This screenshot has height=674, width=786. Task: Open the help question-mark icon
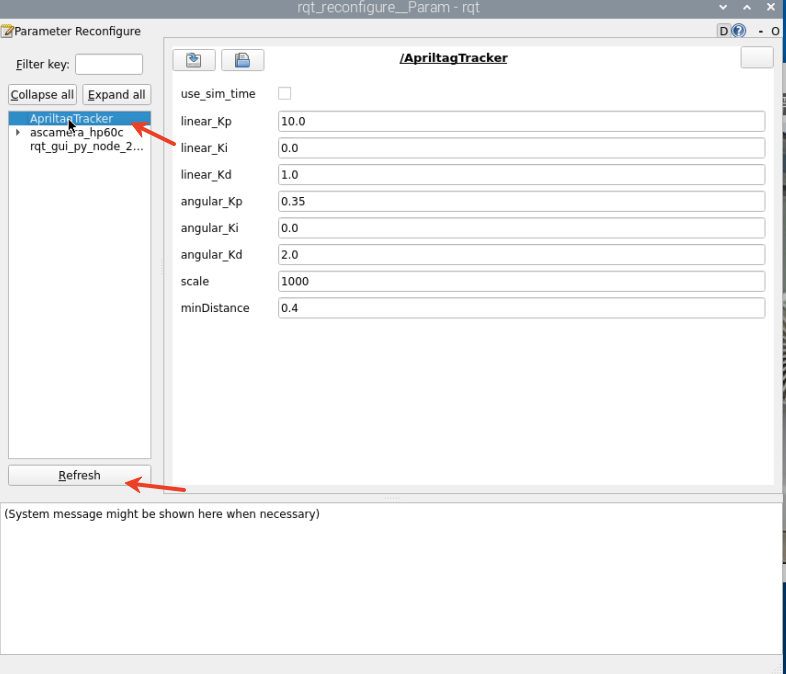[738, 31]
